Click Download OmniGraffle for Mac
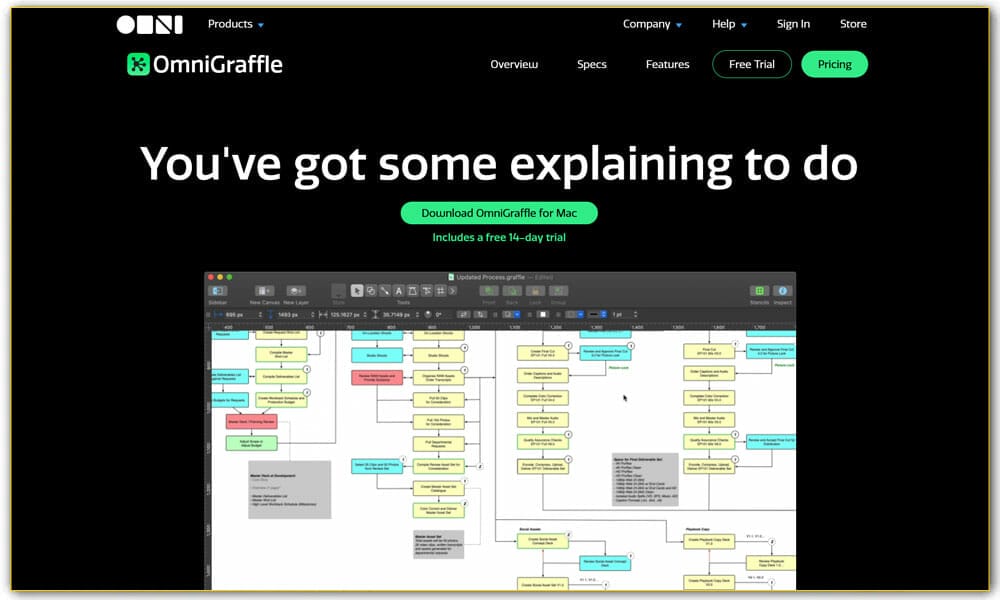This screenshot has width=1000, height=600. click(499, 212)
